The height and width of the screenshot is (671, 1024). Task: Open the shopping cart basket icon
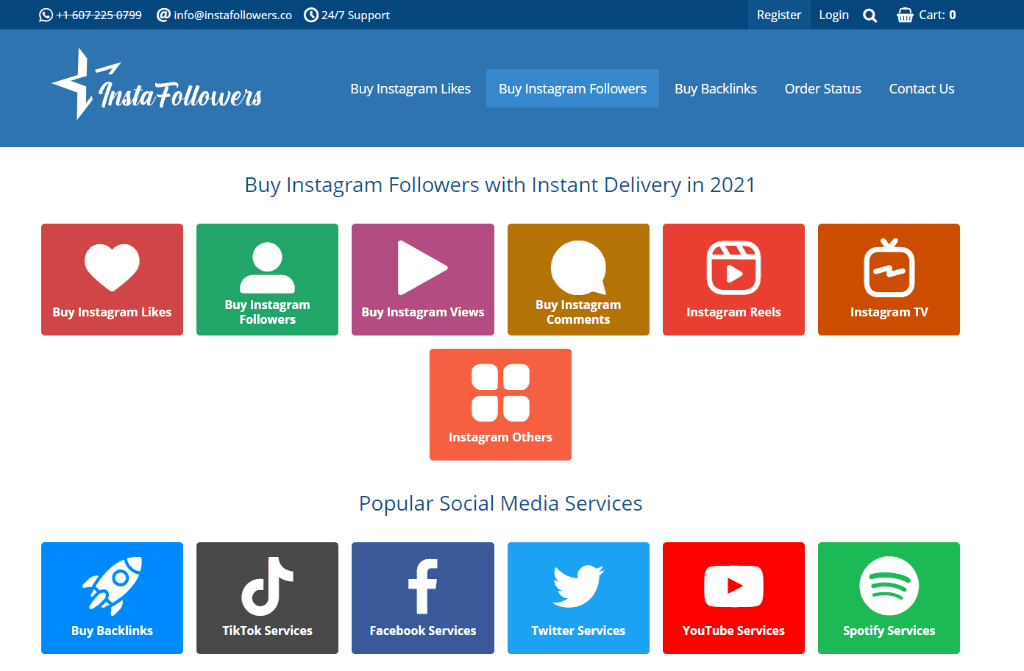pos(904,15)
